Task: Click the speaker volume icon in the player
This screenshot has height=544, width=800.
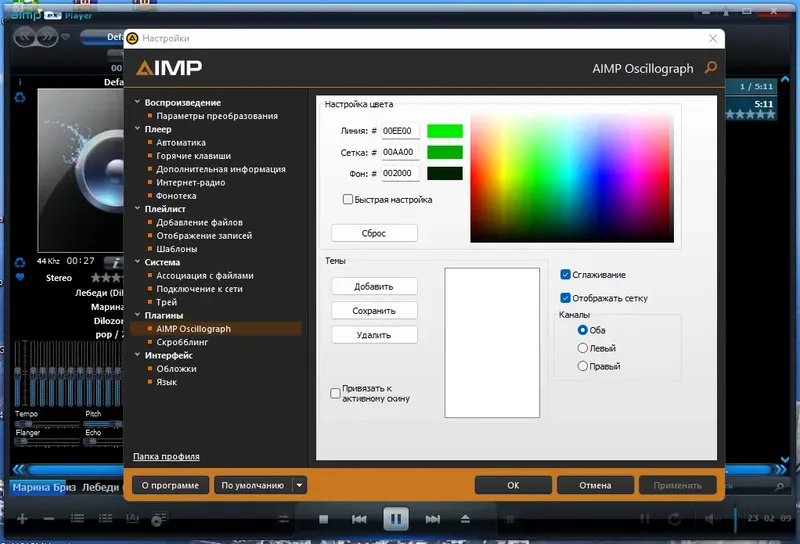Action: (710, 519)
